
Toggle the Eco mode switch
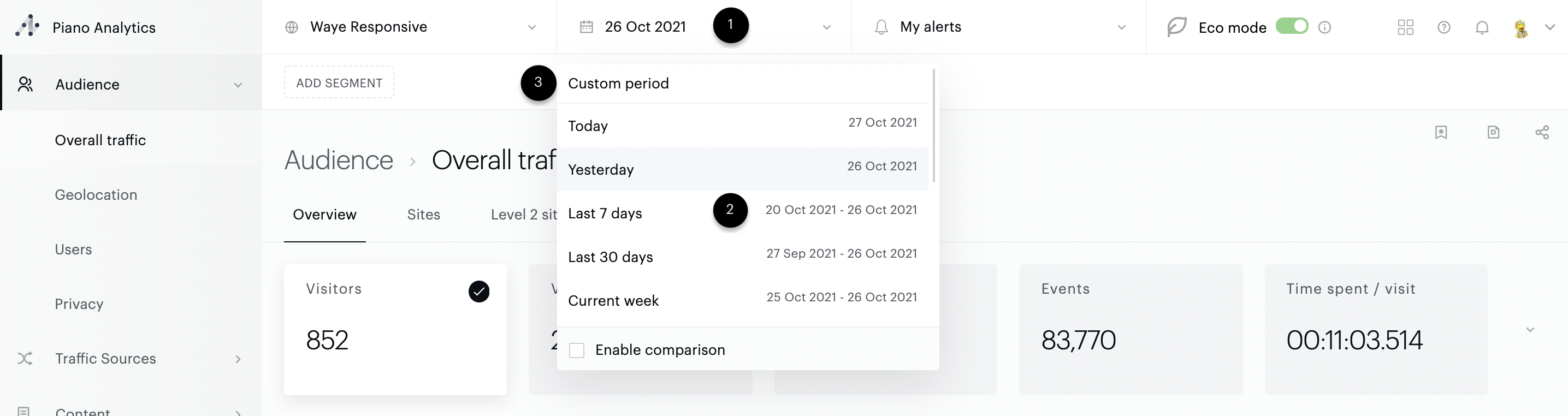1291,27
